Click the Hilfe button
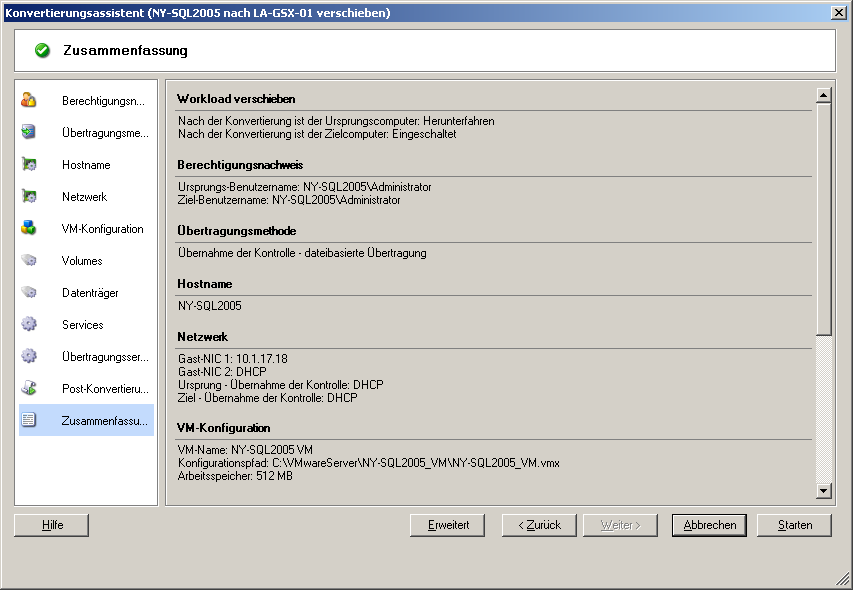 (x=52, y=525)
